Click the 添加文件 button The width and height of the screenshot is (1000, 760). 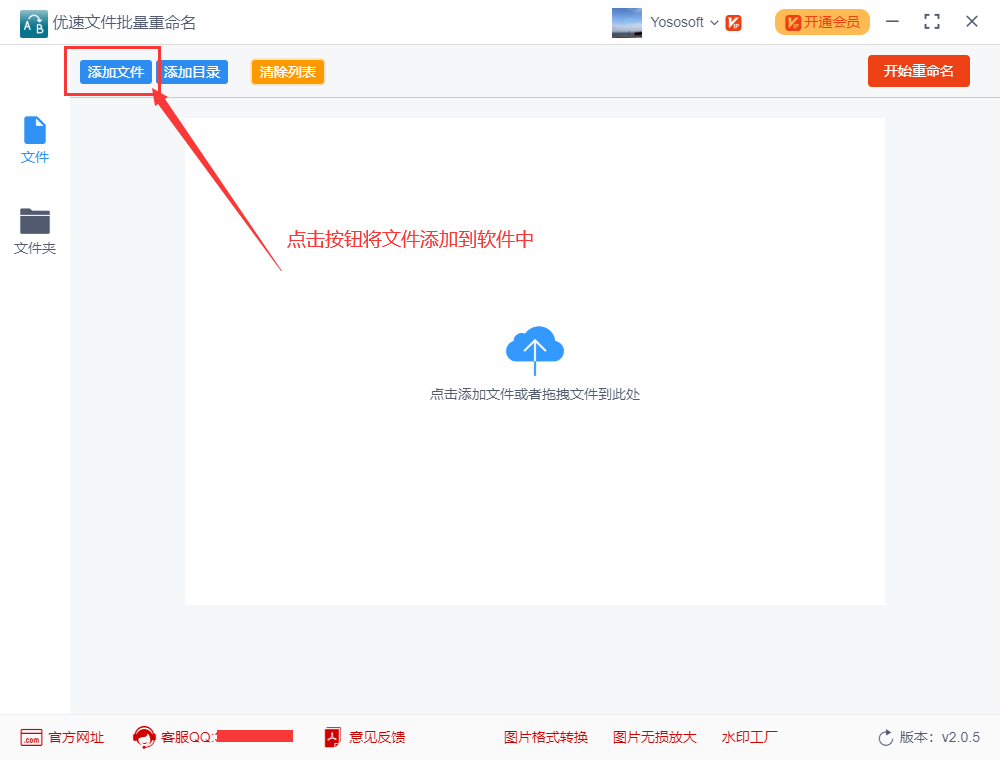point(115,72)
